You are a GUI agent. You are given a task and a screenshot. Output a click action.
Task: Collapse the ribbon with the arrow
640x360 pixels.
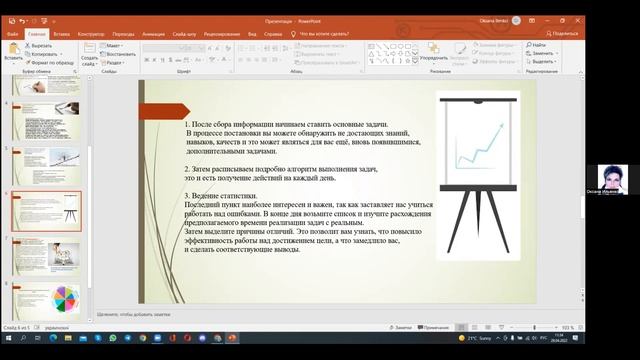pos(581,72)
